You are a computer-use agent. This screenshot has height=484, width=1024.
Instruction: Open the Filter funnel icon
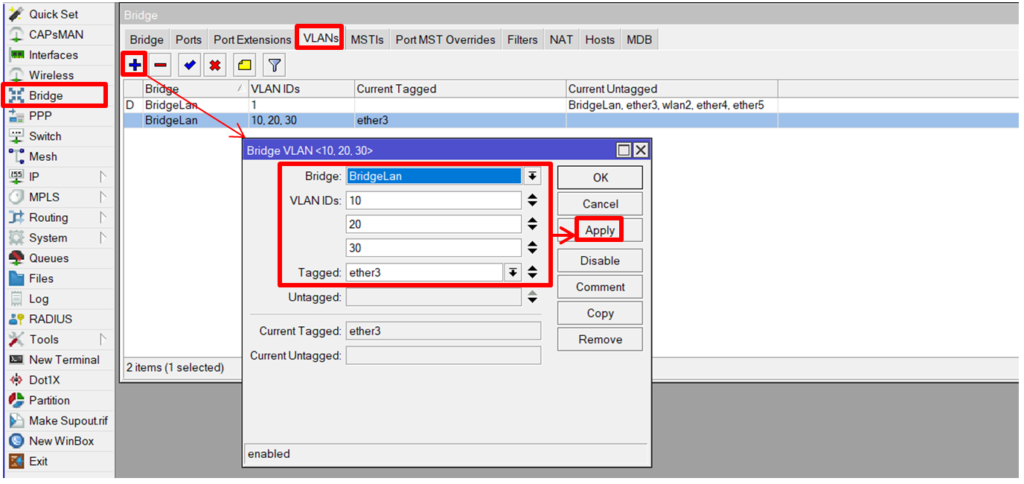[273, 65]
